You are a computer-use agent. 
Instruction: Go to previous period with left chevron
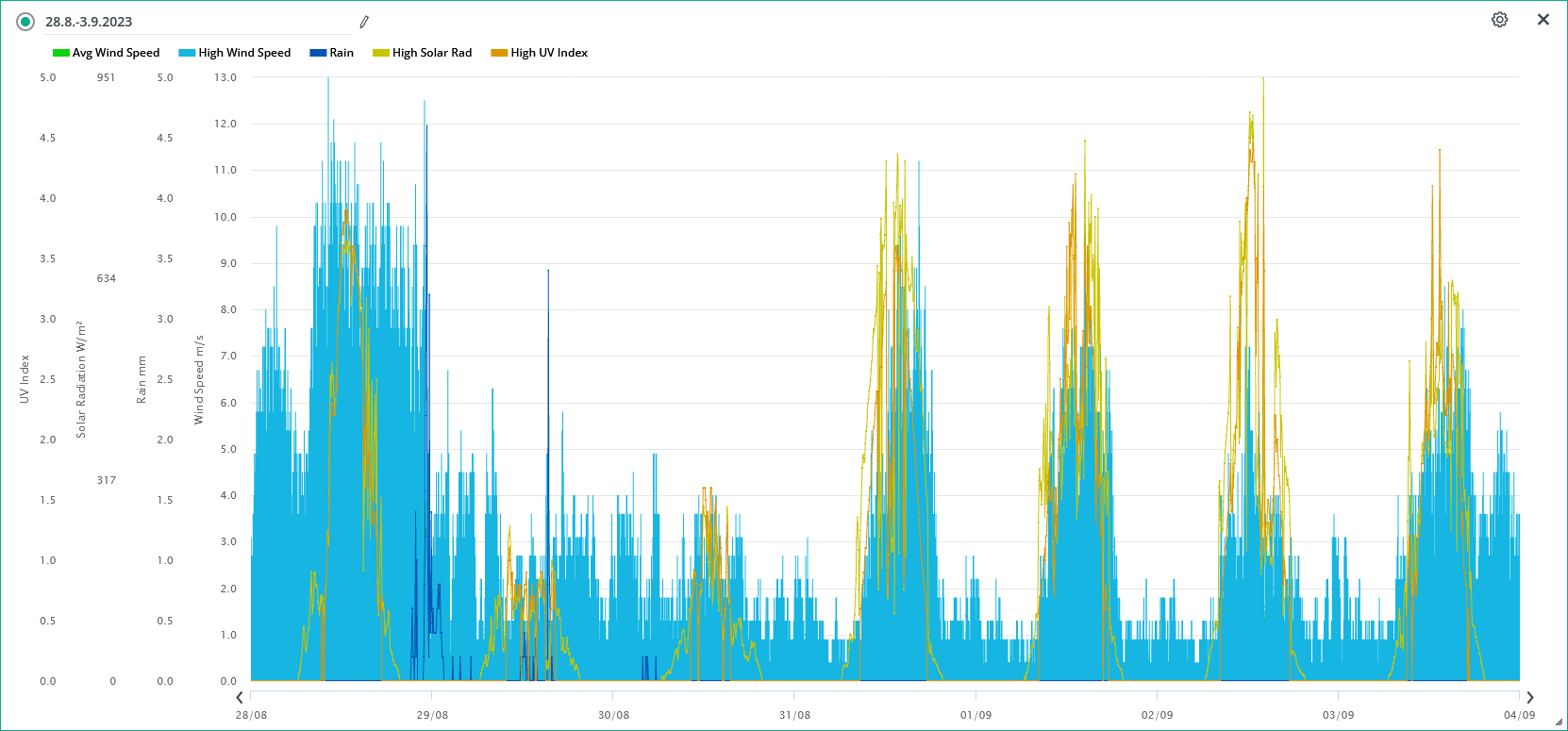coord(240,697)
